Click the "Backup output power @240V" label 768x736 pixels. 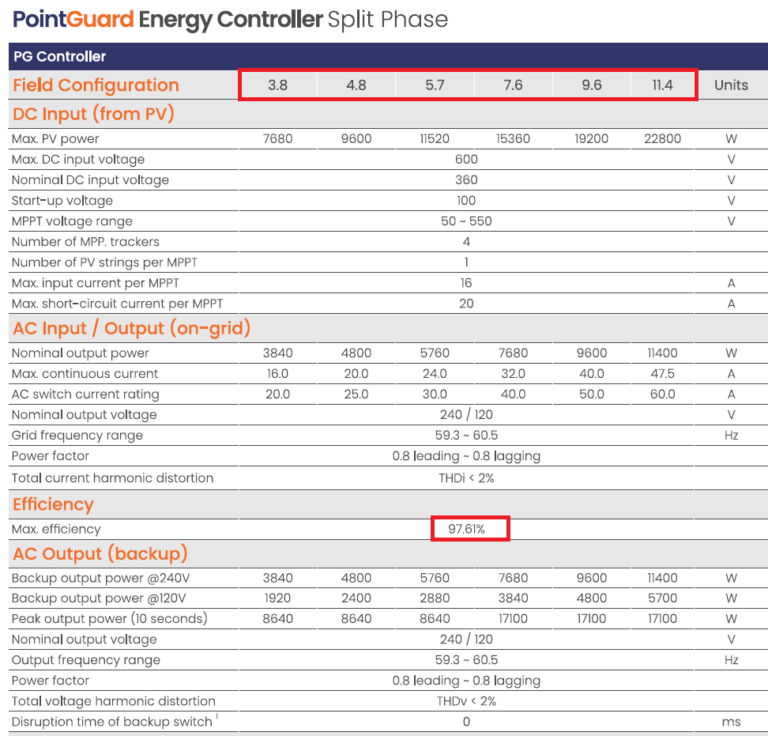click(x=100, y=578)
